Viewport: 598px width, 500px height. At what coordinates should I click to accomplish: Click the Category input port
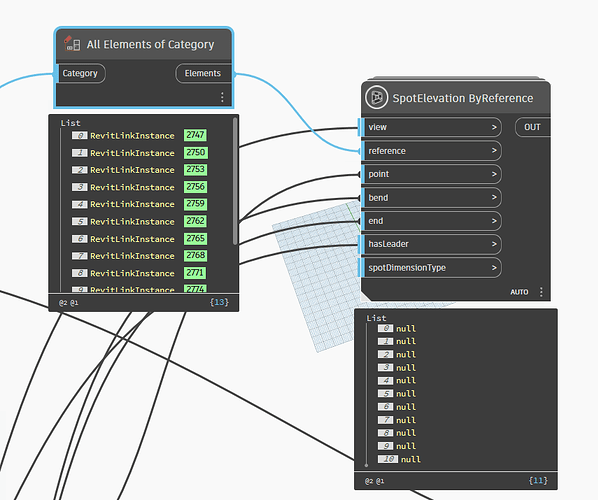pos(80,73)
